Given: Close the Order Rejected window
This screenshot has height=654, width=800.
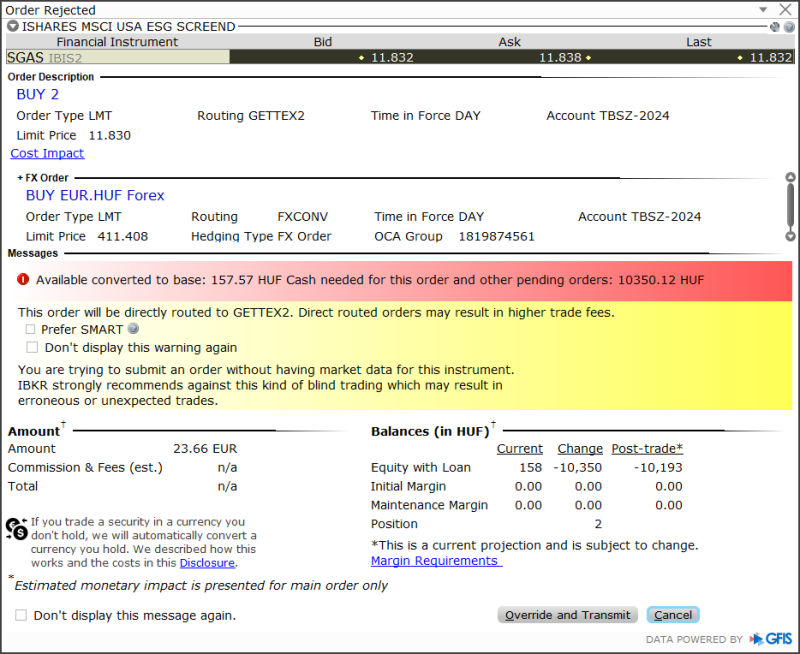Looking at the screenshot, I should point(785,9).
